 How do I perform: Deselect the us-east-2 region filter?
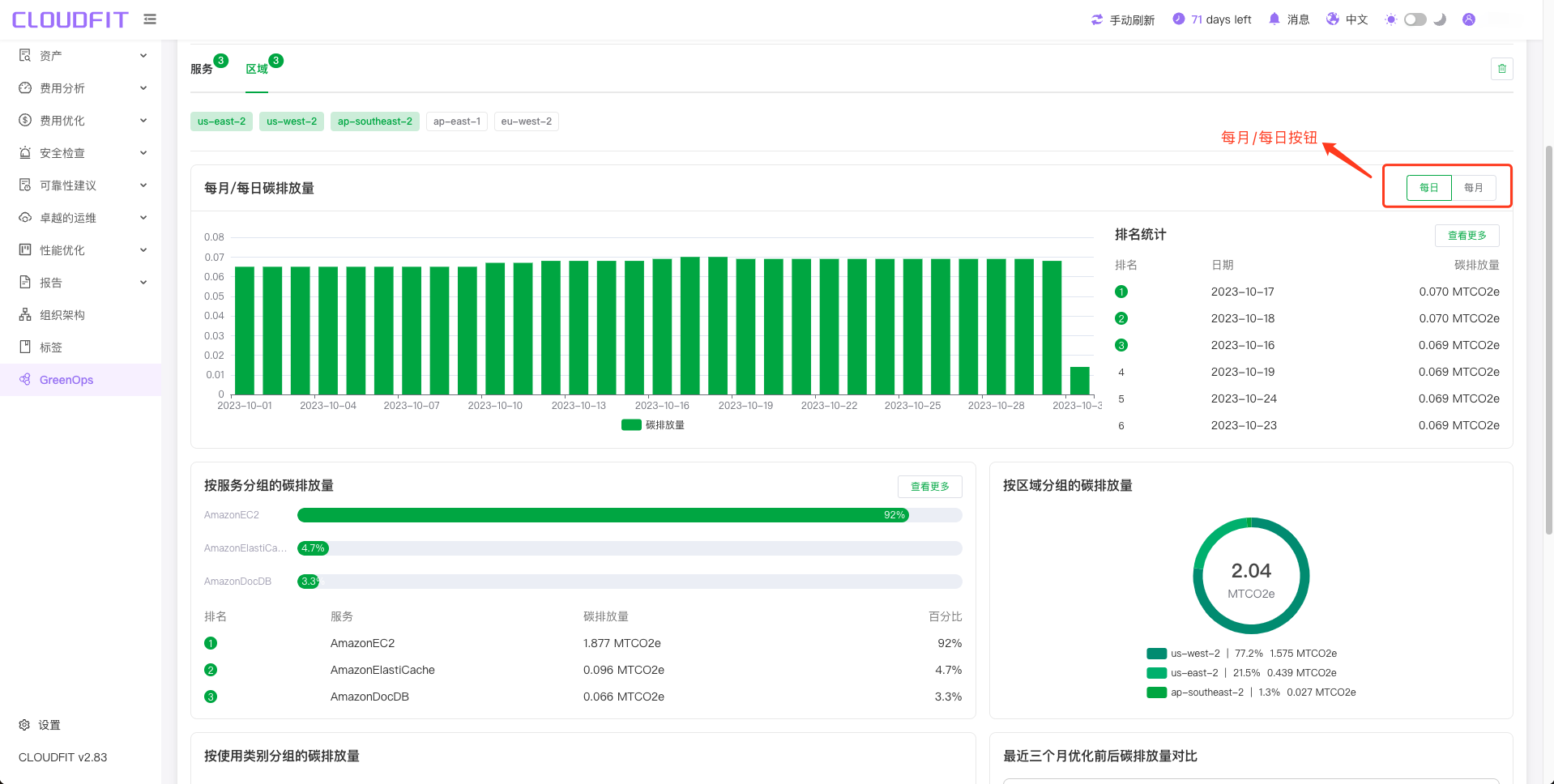(x=221, y=121)
